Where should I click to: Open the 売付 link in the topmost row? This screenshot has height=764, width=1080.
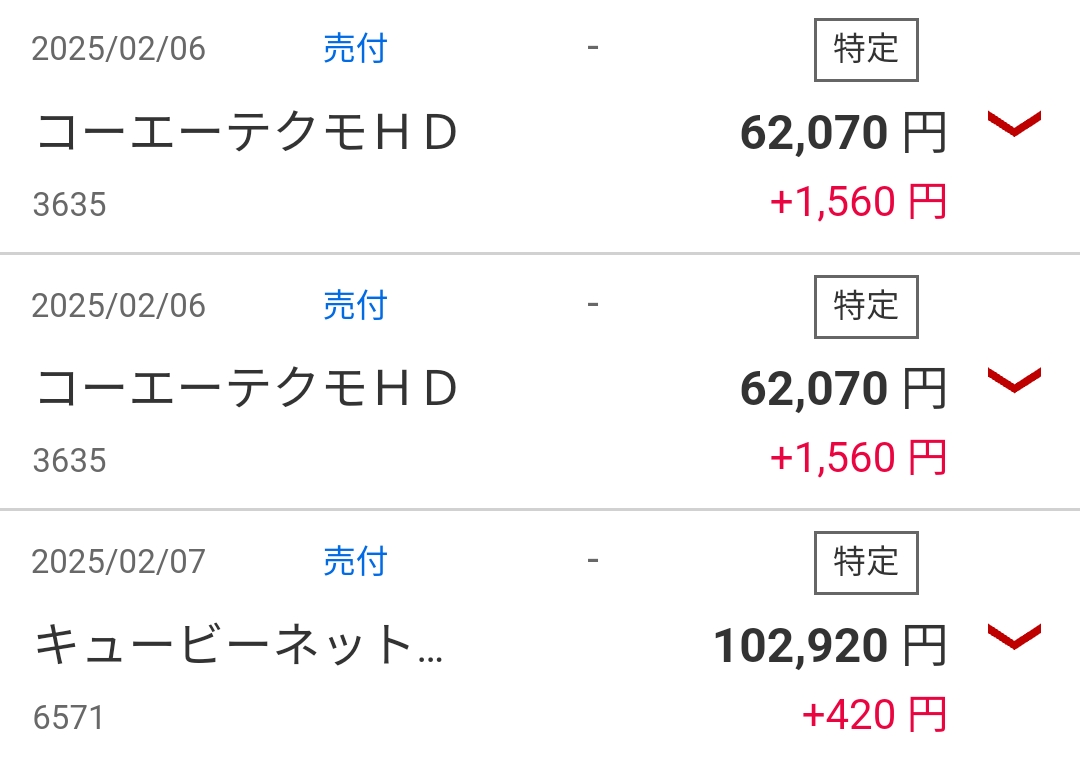(355, 49)
